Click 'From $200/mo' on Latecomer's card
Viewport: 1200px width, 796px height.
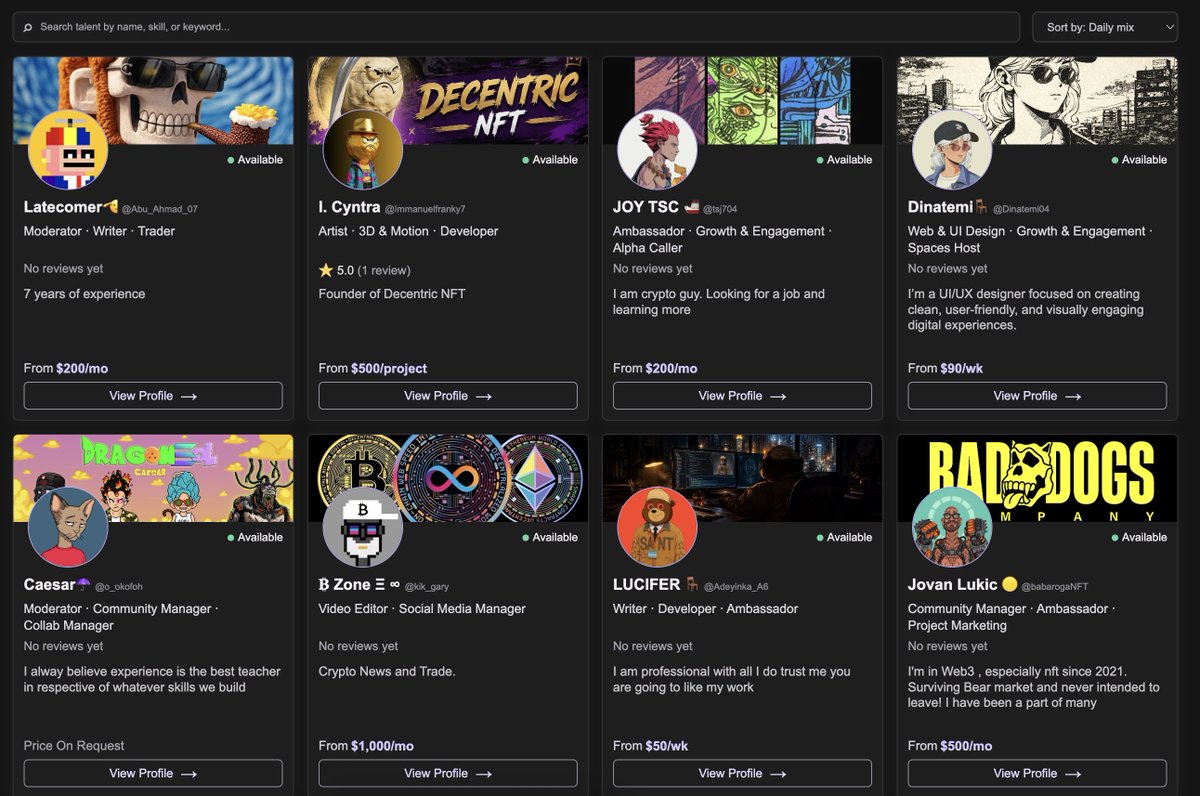point(66,368)
